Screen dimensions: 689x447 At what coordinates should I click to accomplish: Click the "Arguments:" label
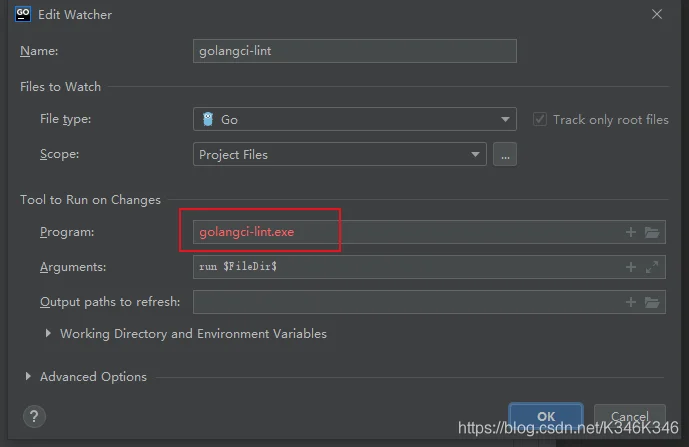pos(73,267)
